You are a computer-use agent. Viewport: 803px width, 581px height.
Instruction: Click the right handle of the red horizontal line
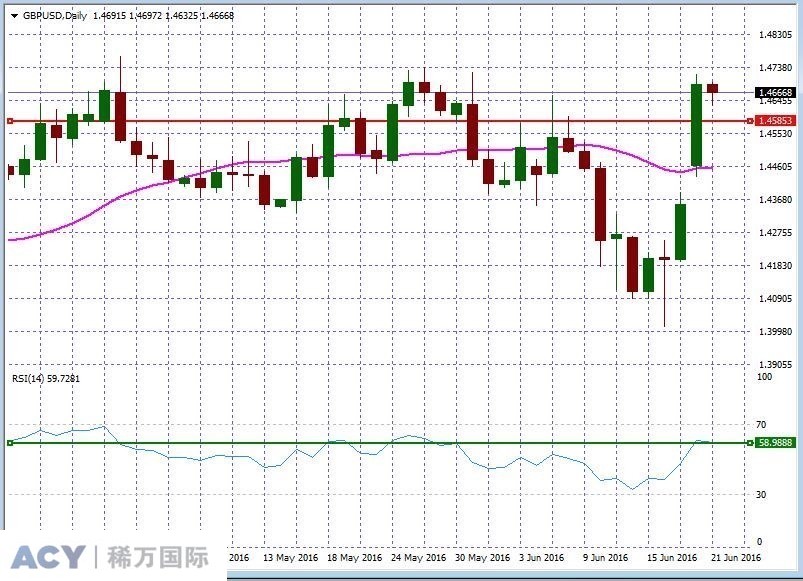750,121
